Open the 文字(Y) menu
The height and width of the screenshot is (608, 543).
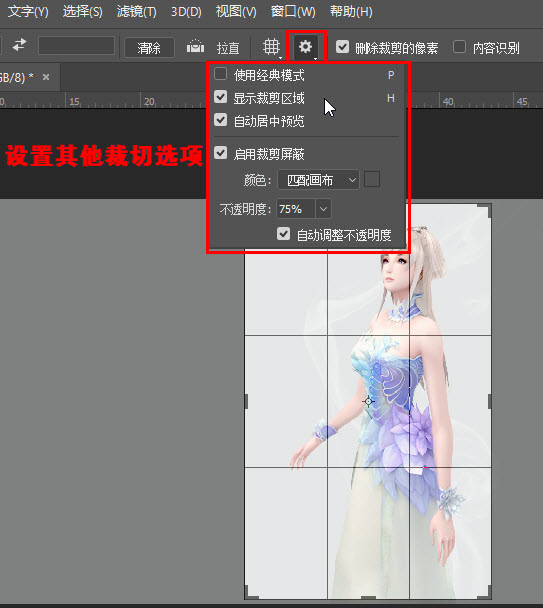coord(28,12)
